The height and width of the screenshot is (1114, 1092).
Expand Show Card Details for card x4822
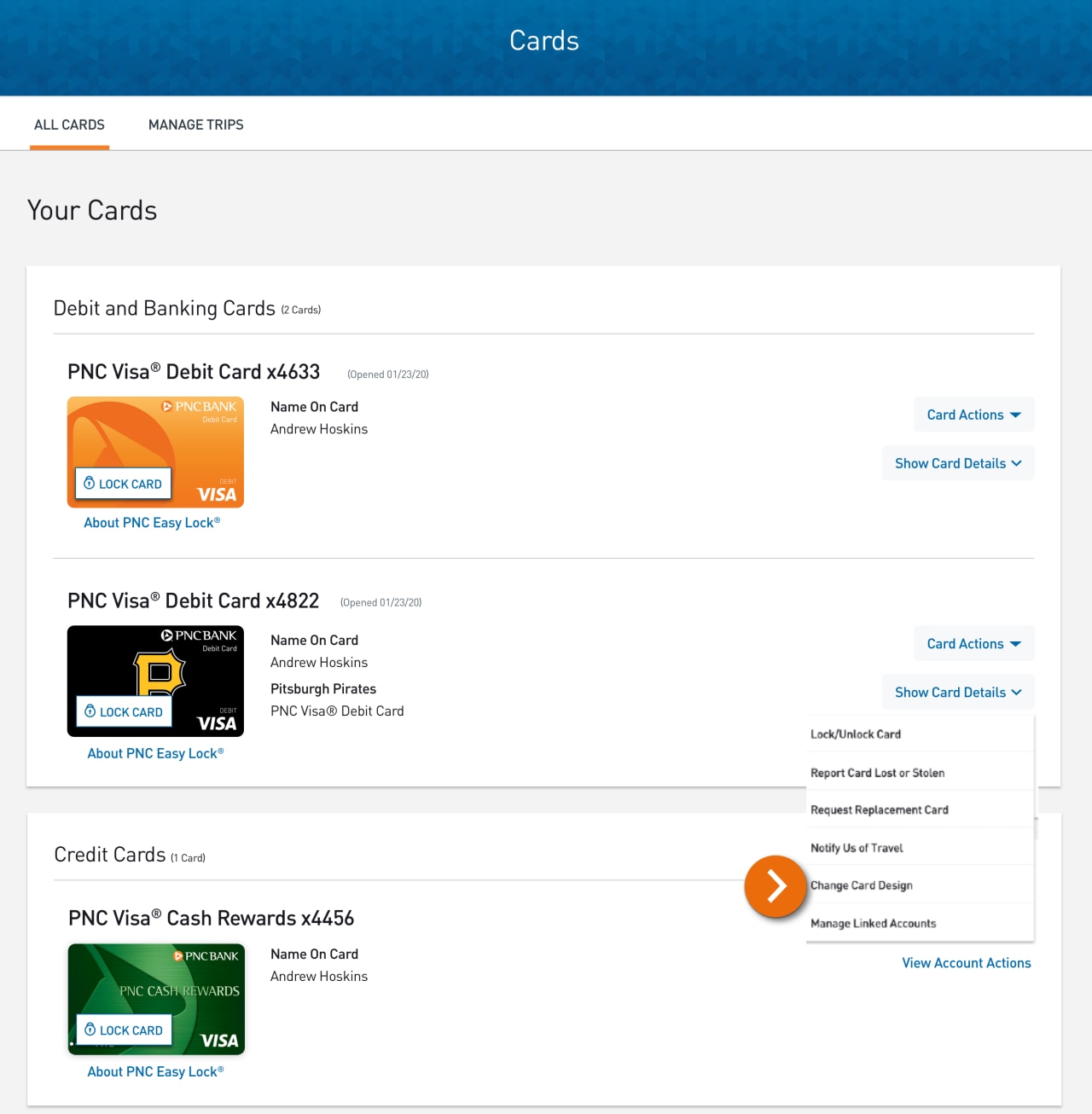point(957,692)
